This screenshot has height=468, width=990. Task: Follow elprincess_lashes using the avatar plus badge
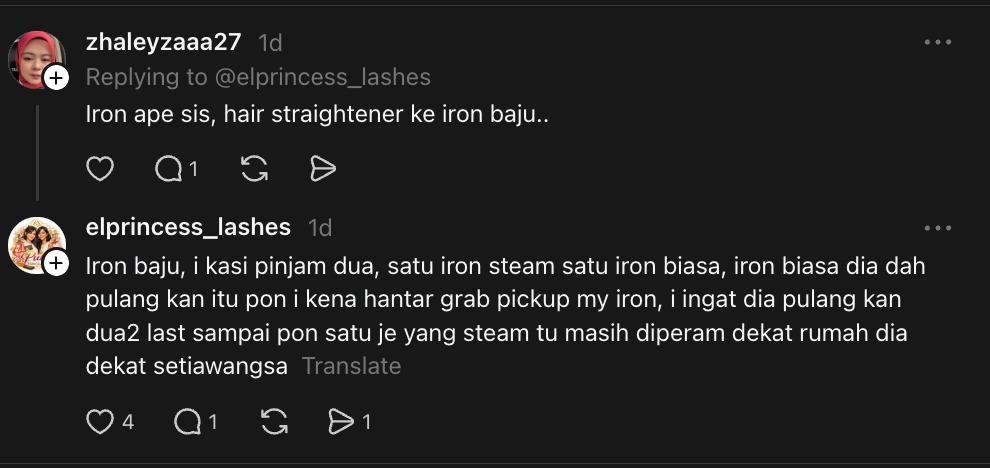pyautogui.click(x=57, y=264)
